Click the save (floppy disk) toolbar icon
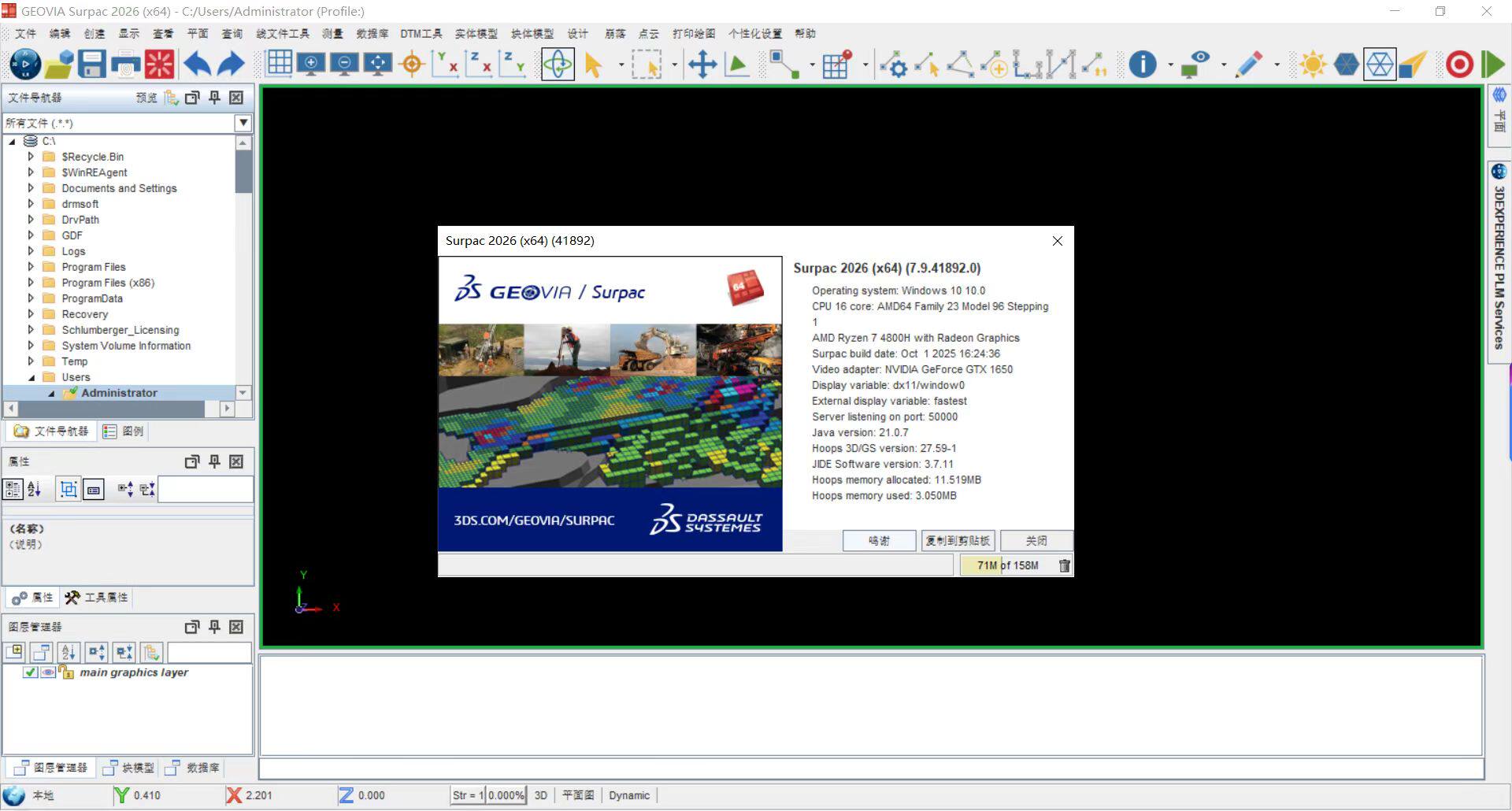Screen dimensions: 1512x811 pos(91,64)
